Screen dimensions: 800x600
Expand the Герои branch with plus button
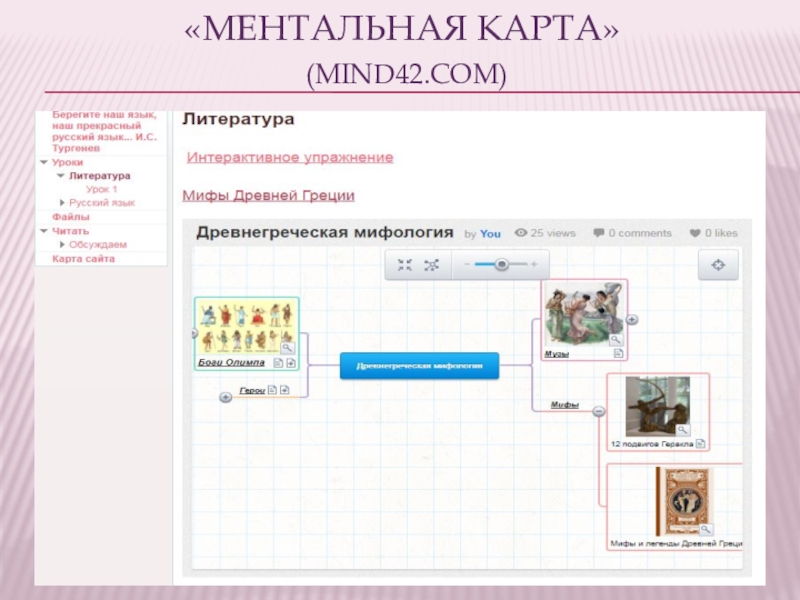coord(226,397)
